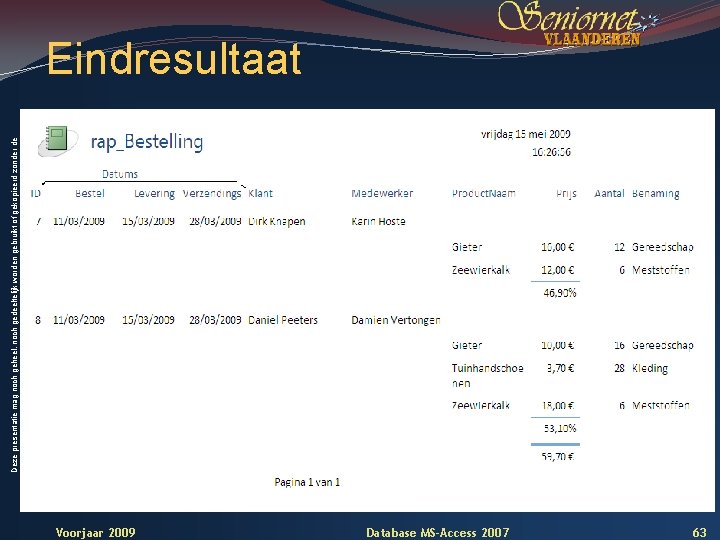Screen dimensions: 720x540
Task: Select the Benaming column header
Action: tap(656, 194)
